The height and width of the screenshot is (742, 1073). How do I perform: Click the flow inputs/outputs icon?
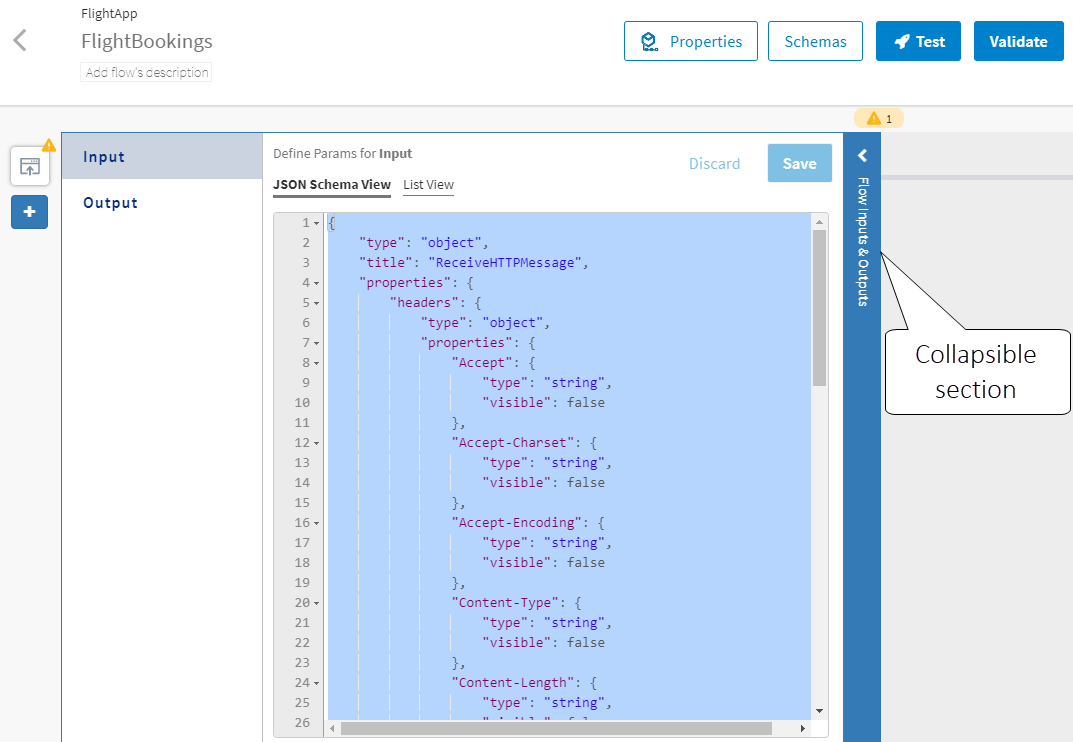[x=30, y=166]
